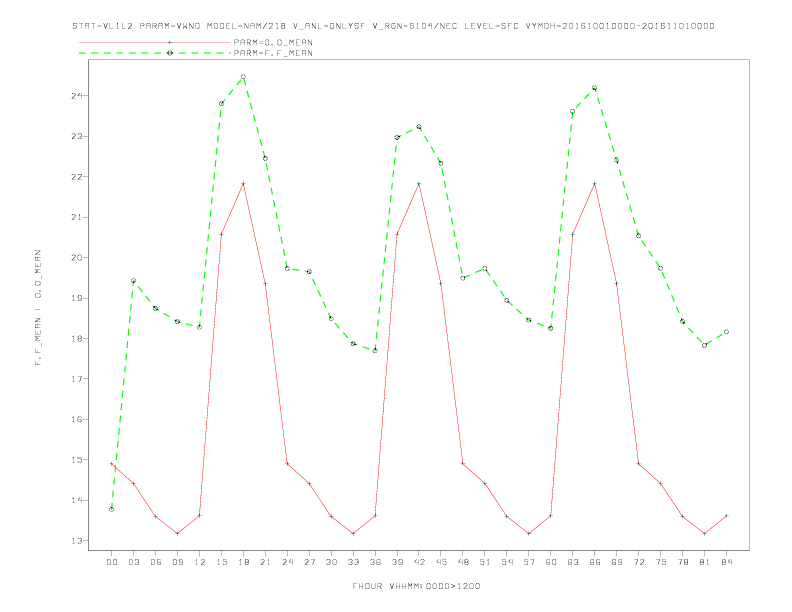The image size is (792, 612).
Task: Click y-axis tick label 24
Action: pos(77,95)
